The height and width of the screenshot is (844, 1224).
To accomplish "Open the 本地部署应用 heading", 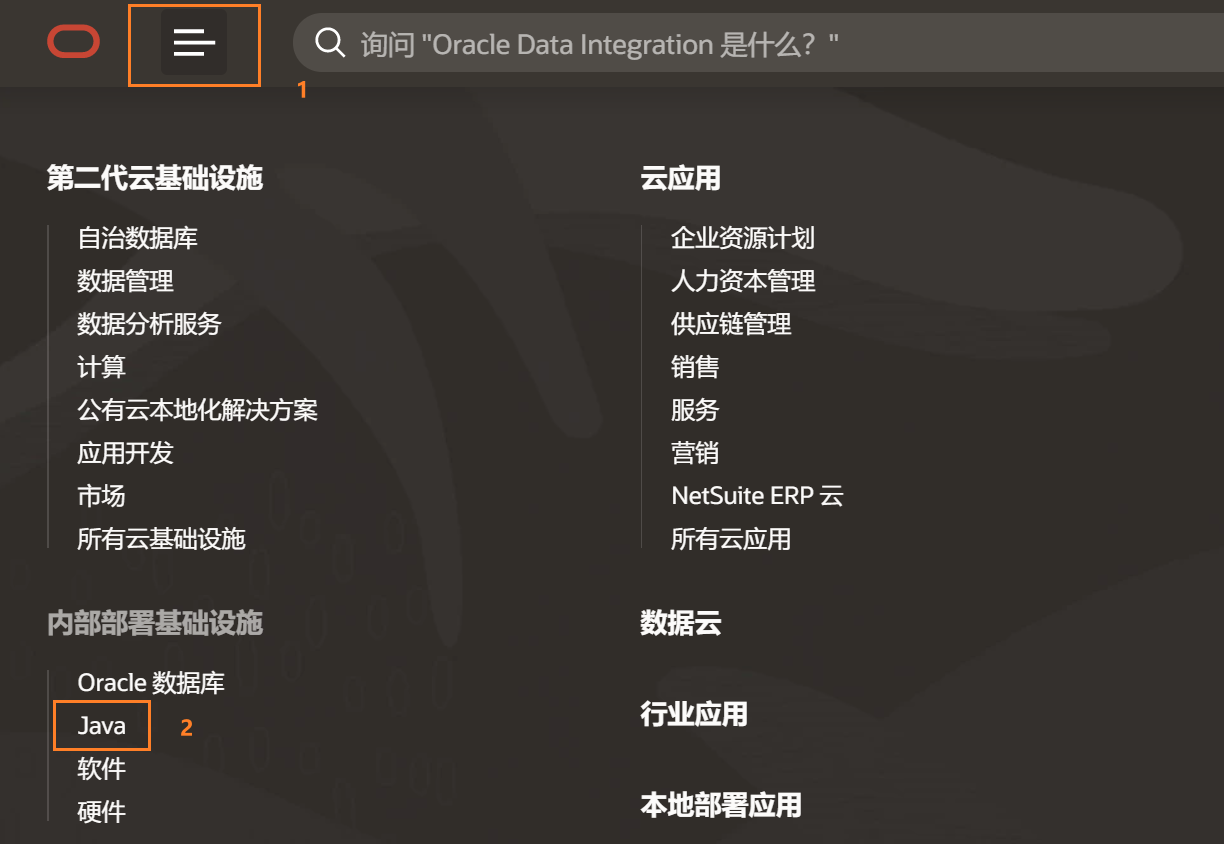I will 721,805.
